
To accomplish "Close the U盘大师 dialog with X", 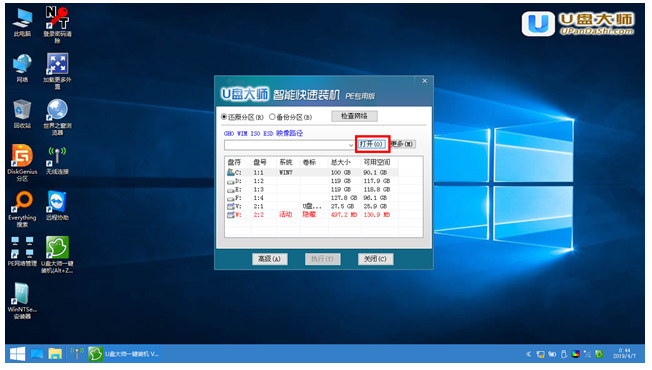I will click(x=425, y=81).
